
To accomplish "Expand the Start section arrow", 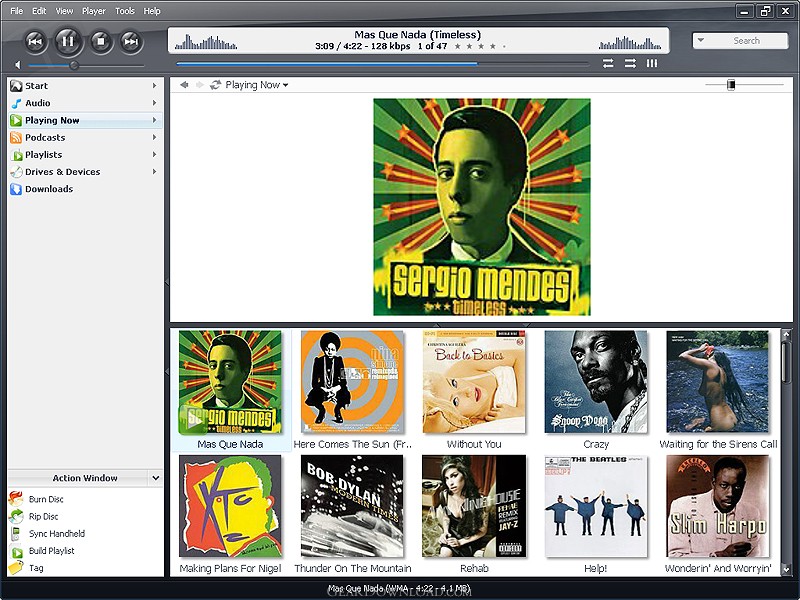I will pos(154,86).
